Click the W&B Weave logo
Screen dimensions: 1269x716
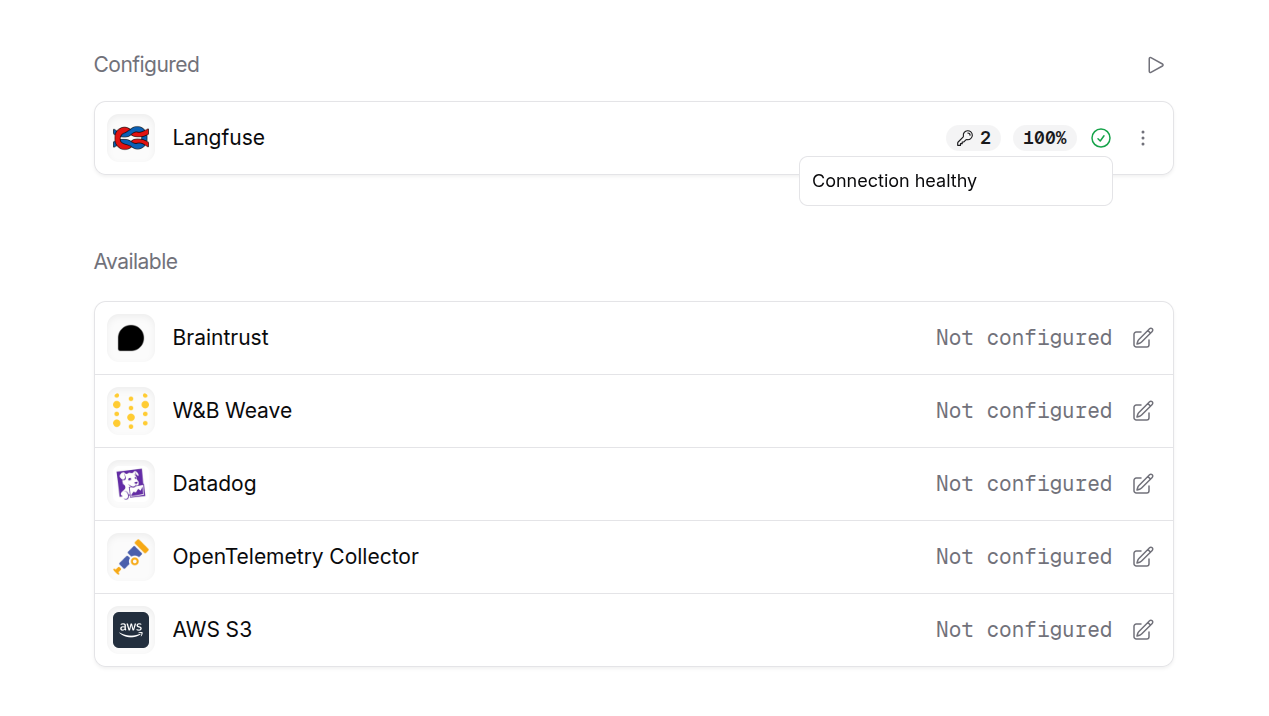pyautogui.click(x=131, y=411)
